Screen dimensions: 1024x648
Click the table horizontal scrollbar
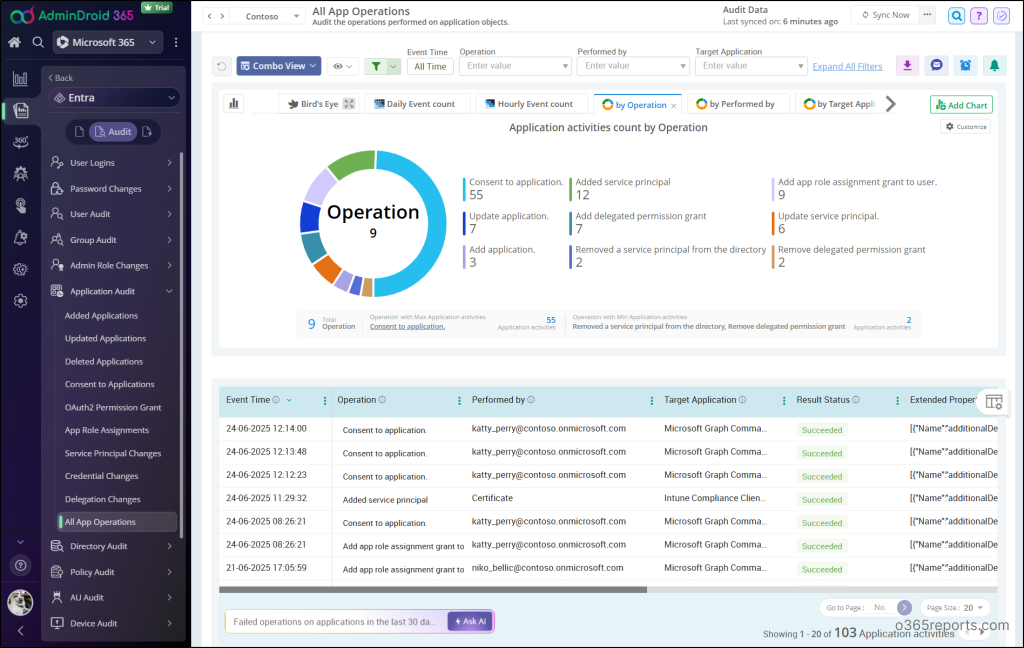click(x=433, y=589)
